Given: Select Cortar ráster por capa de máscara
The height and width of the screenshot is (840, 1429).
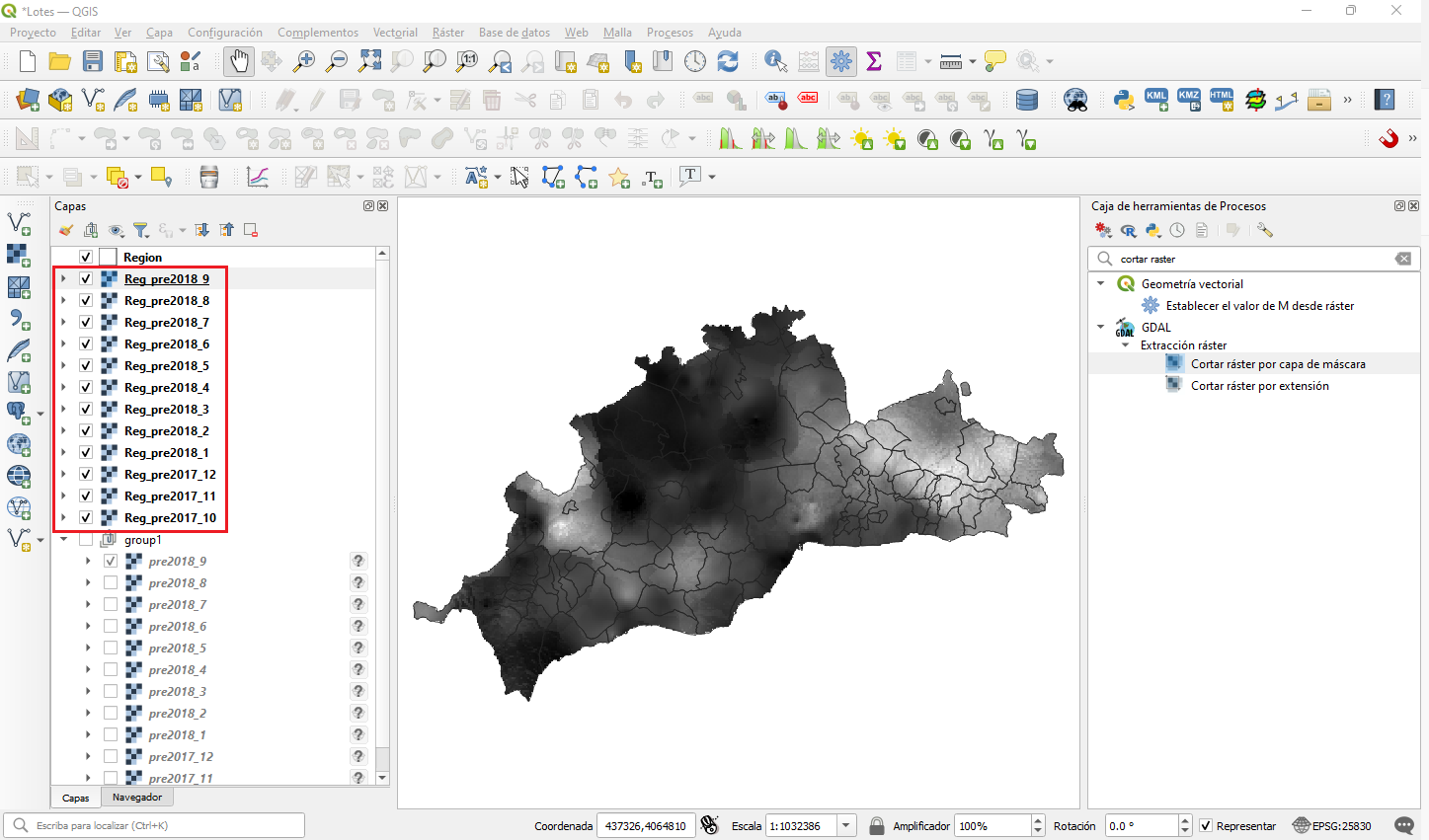Looking at the screenshot, I should 1278,364.
